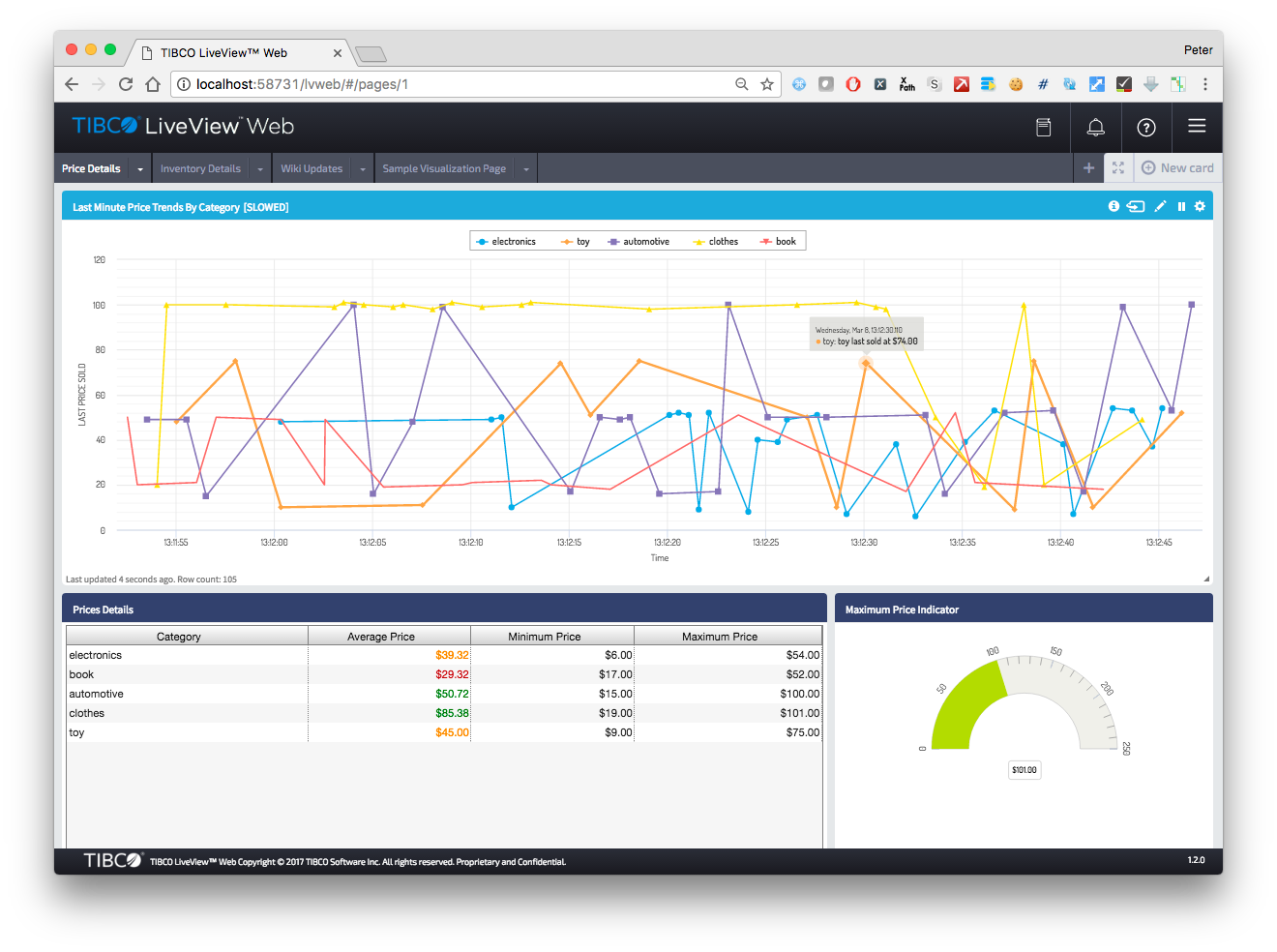1277x952 pixels.
Task: Open the hamburger main menu
Action: click(1197, 126)
